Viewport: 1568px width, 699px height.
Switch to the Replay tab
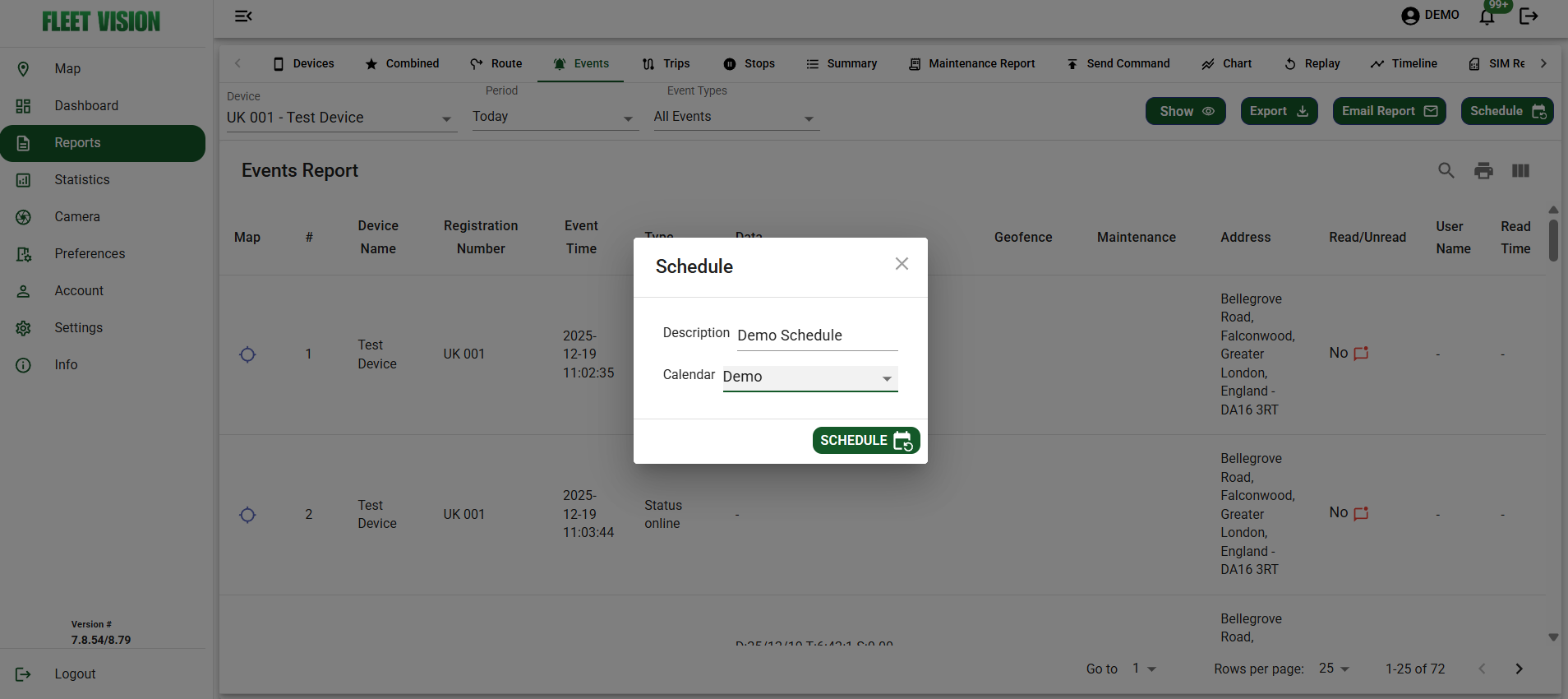pyautogui.click(x=1312, y=63)
